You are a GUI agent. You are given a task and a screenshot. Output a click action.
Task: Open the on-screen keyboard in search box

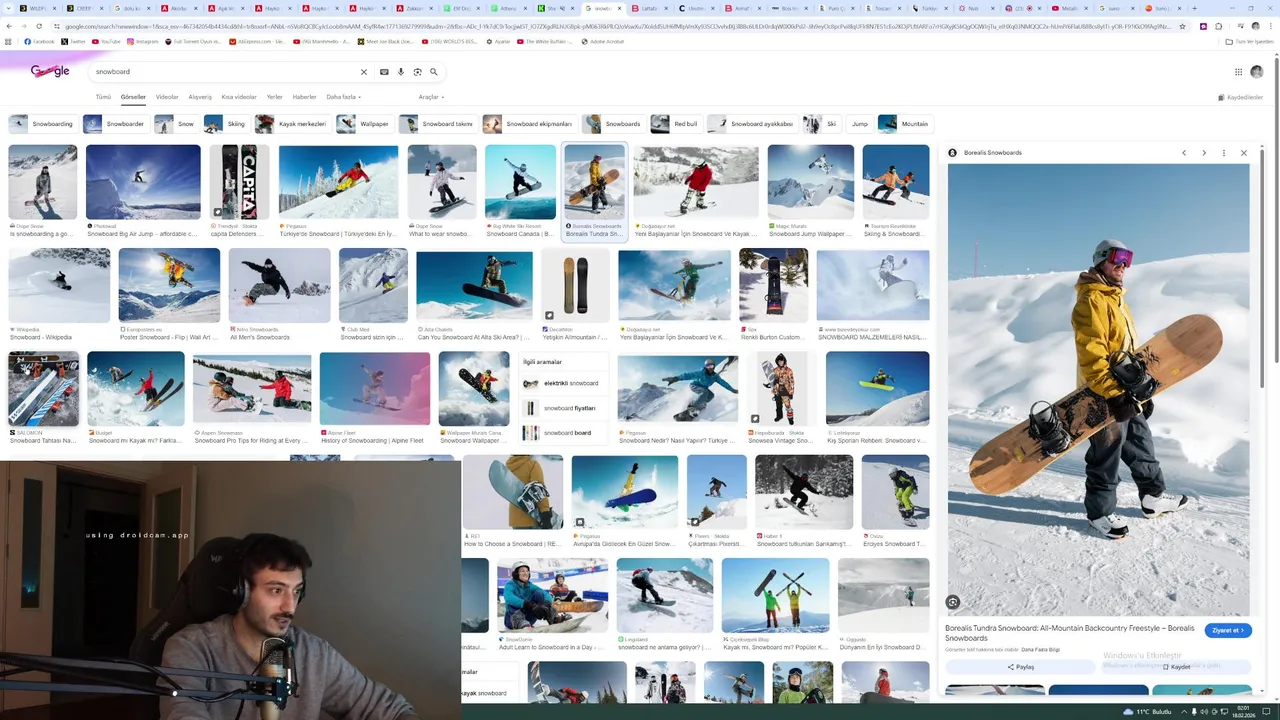(384, 72)
